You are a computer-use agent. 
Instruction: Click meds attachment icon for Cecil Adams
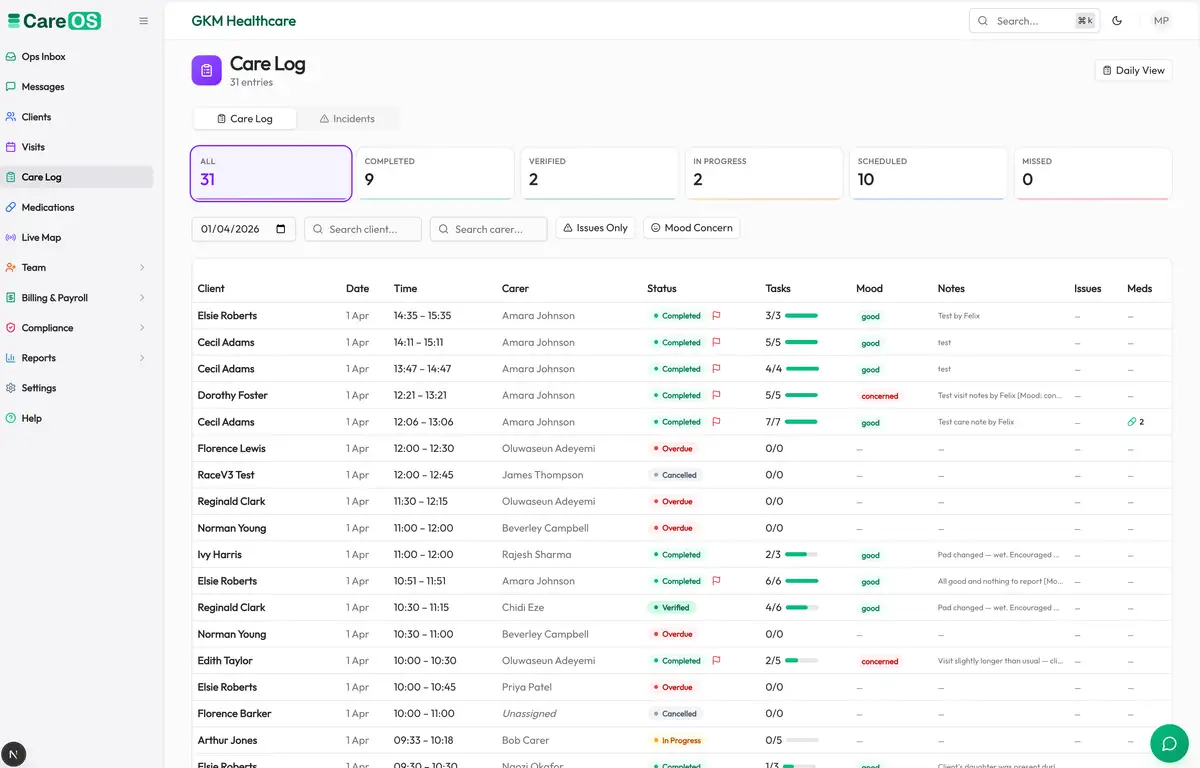[1132, 422]
